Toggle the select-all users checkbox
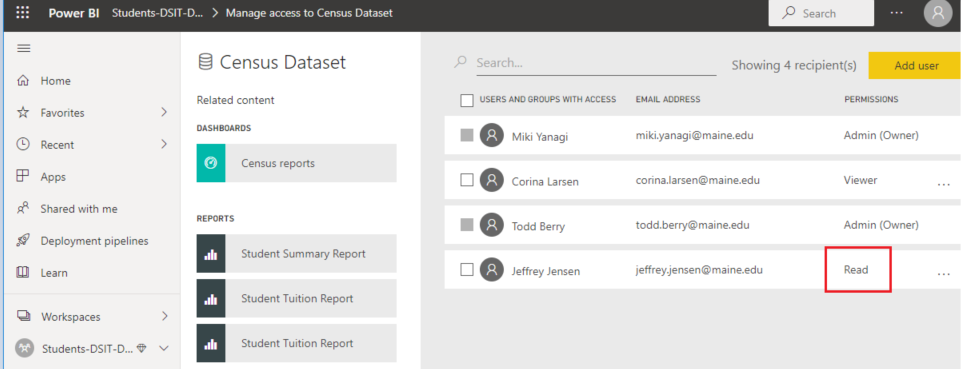This screenshot has height=369, width=961. pyautogui.click(x=467, y=100)
